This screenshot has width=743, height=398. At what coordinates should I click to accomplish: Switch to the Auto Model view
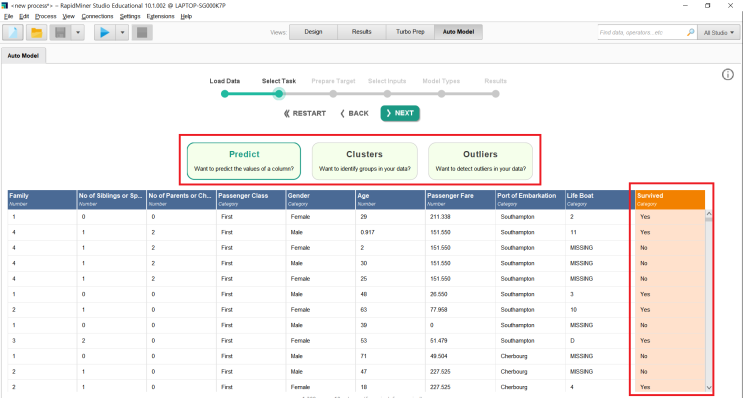pos(458,32)
